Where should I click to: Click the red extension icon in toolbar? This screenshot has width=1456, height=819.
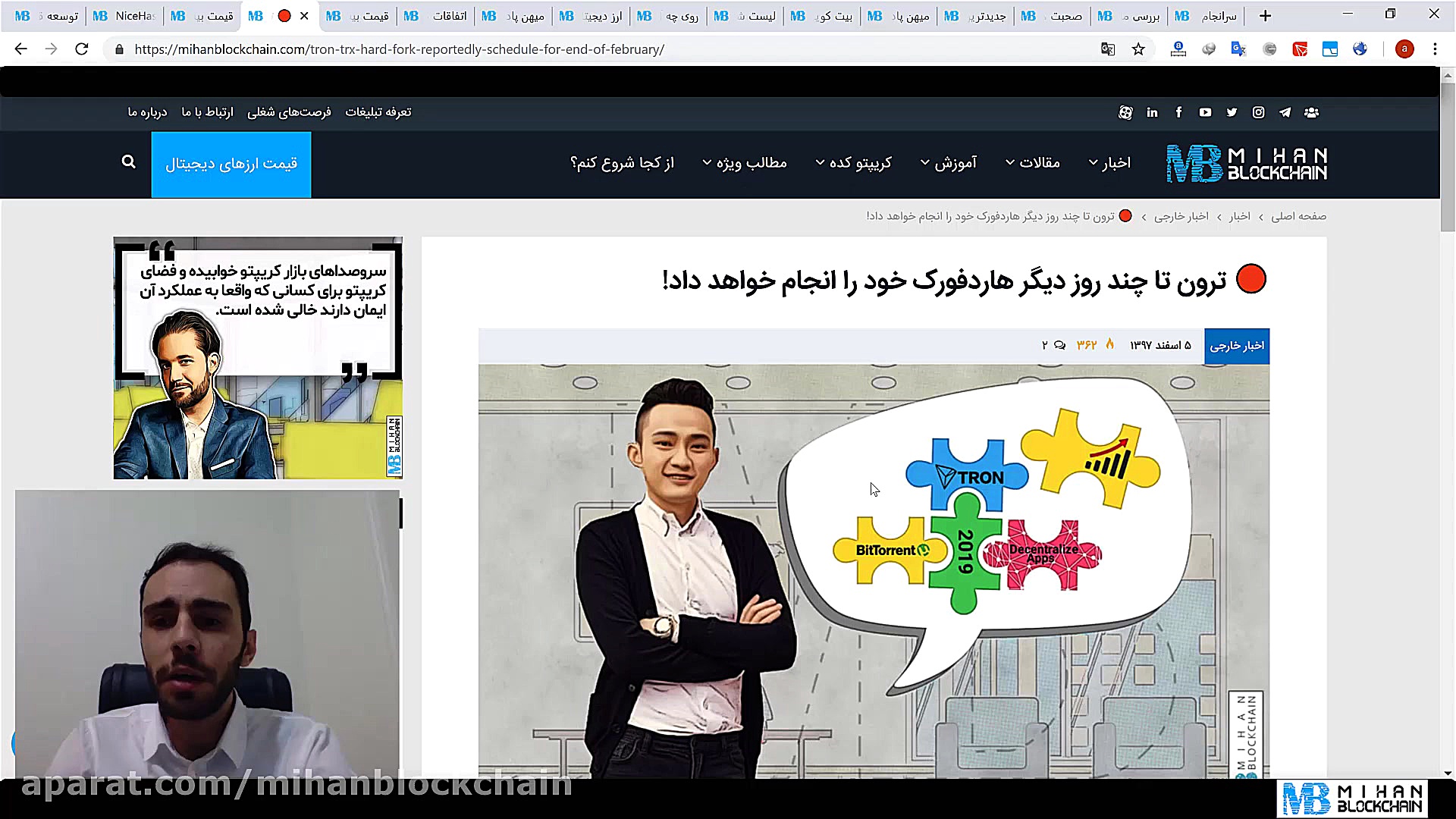click(1300, 49)
